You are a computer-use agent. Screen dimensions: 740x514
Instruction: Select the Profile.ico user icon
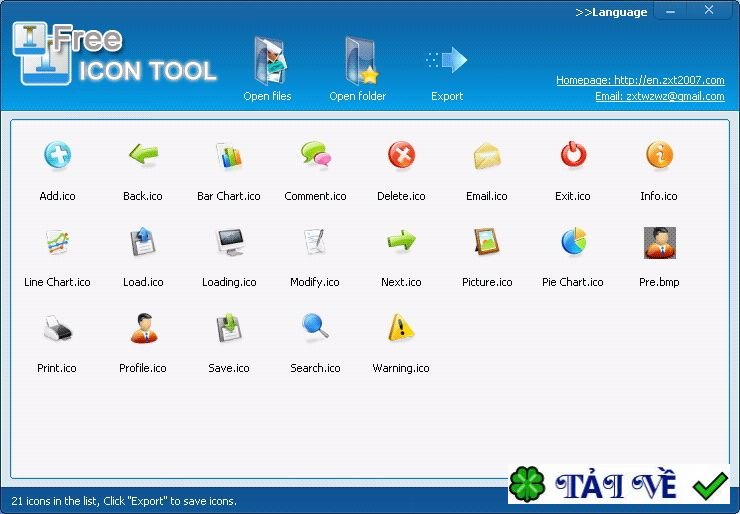coord(143,328)
